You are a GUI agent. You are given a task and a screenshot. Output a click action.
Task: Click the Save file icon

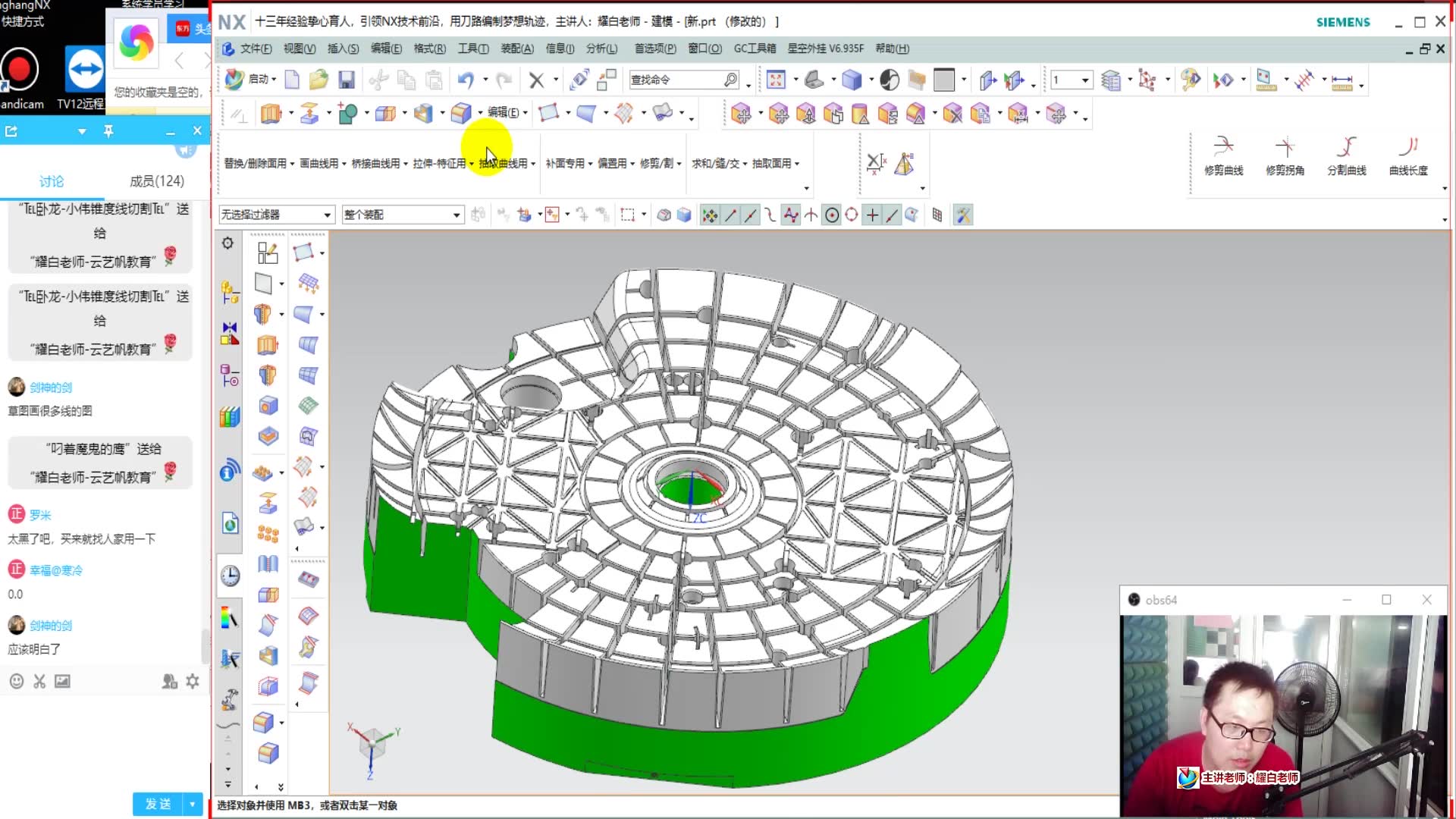pyautogui.click(x=347, y=80)
